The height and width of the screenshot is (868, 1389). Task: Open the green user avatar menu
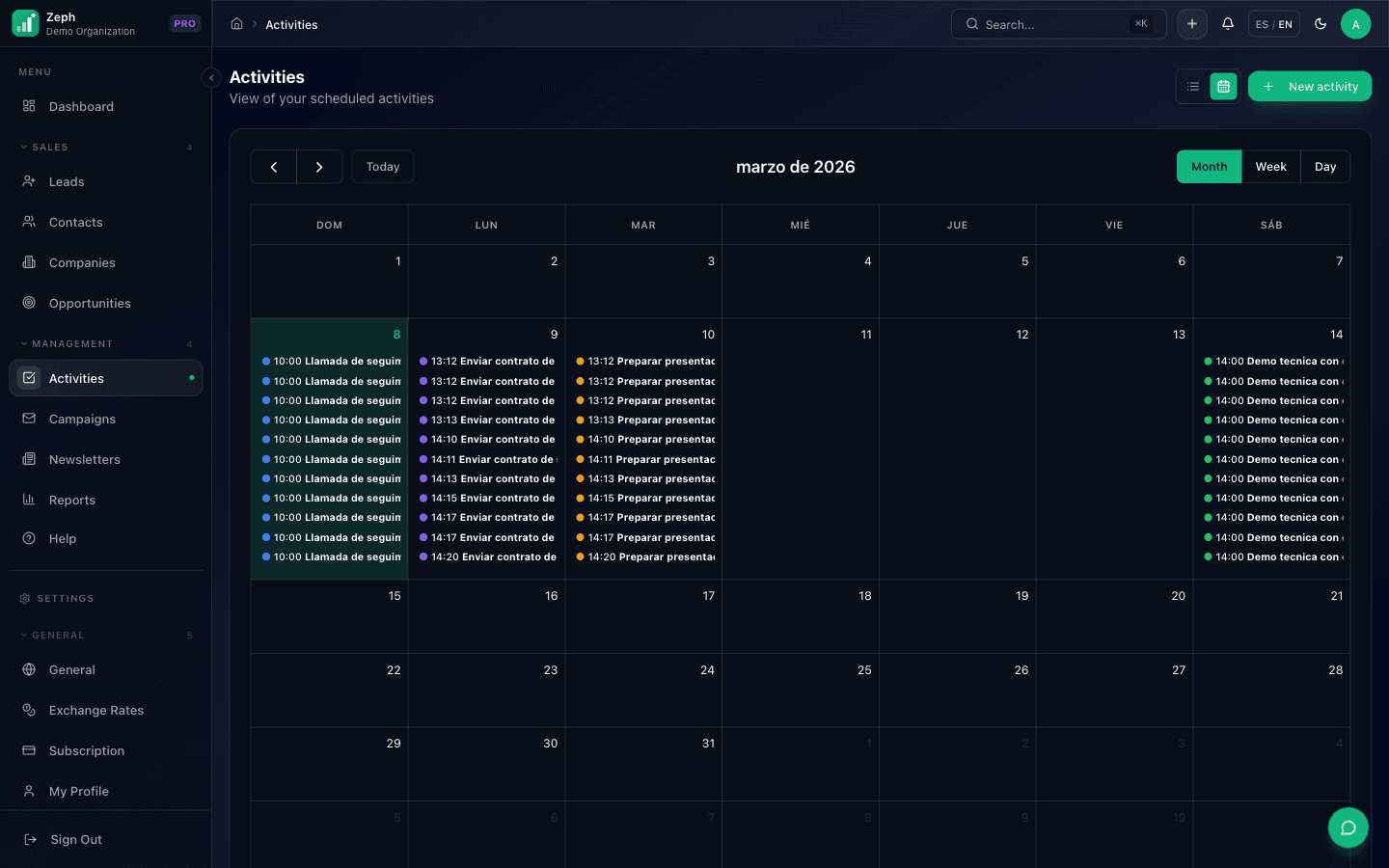point(1356,24)
